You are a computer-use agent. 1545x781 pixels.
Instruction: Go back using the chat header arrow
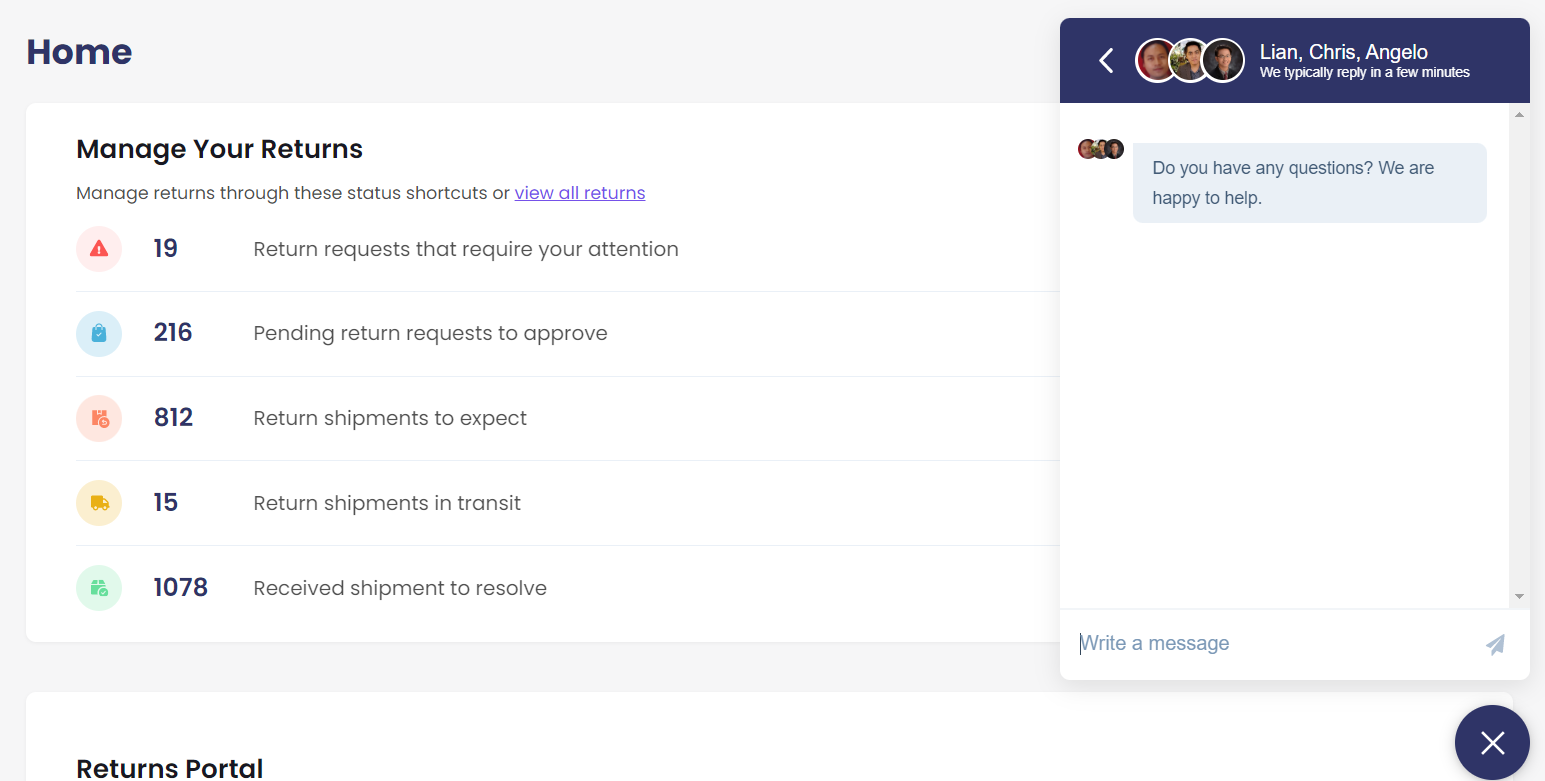(1106, 61)
